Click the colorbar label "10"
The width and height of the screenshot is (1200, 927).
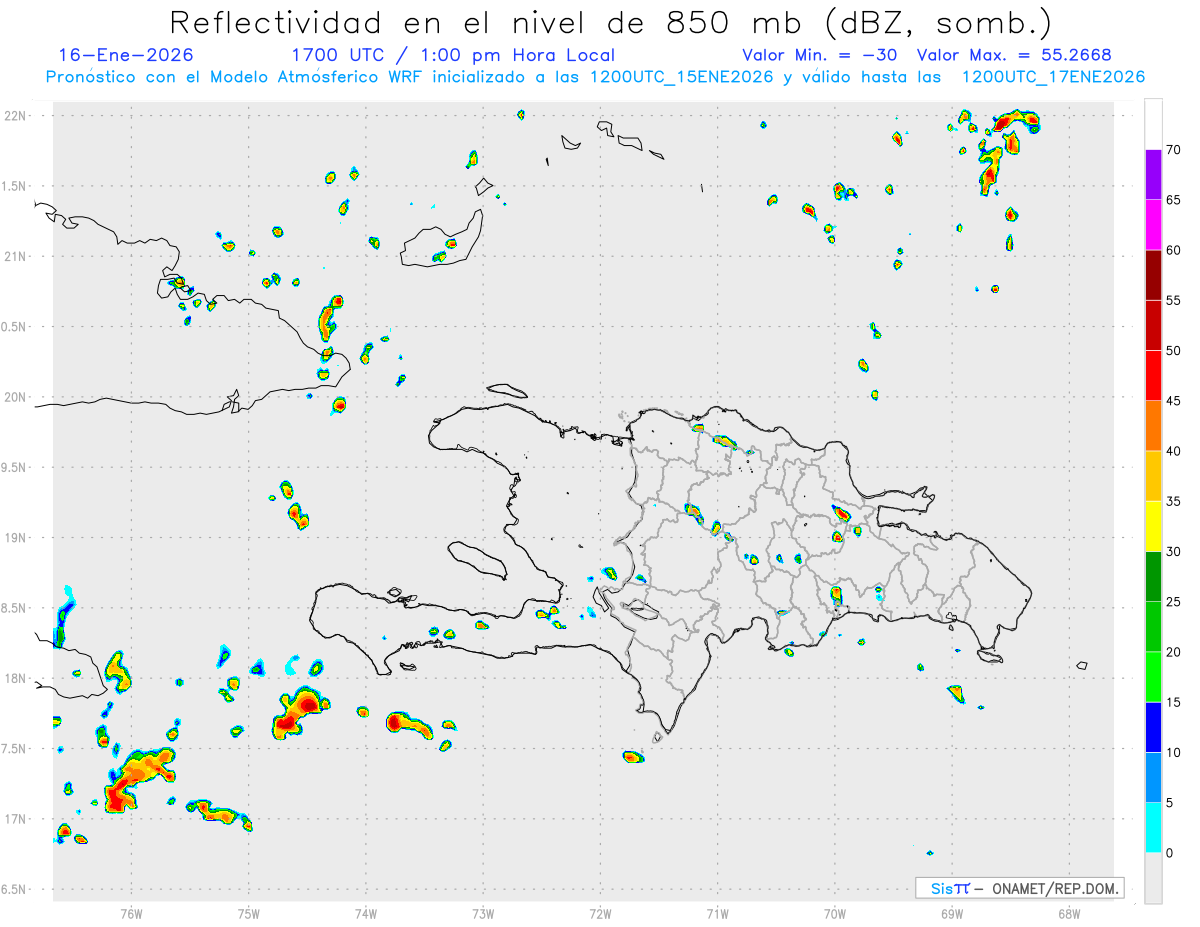1174,752
